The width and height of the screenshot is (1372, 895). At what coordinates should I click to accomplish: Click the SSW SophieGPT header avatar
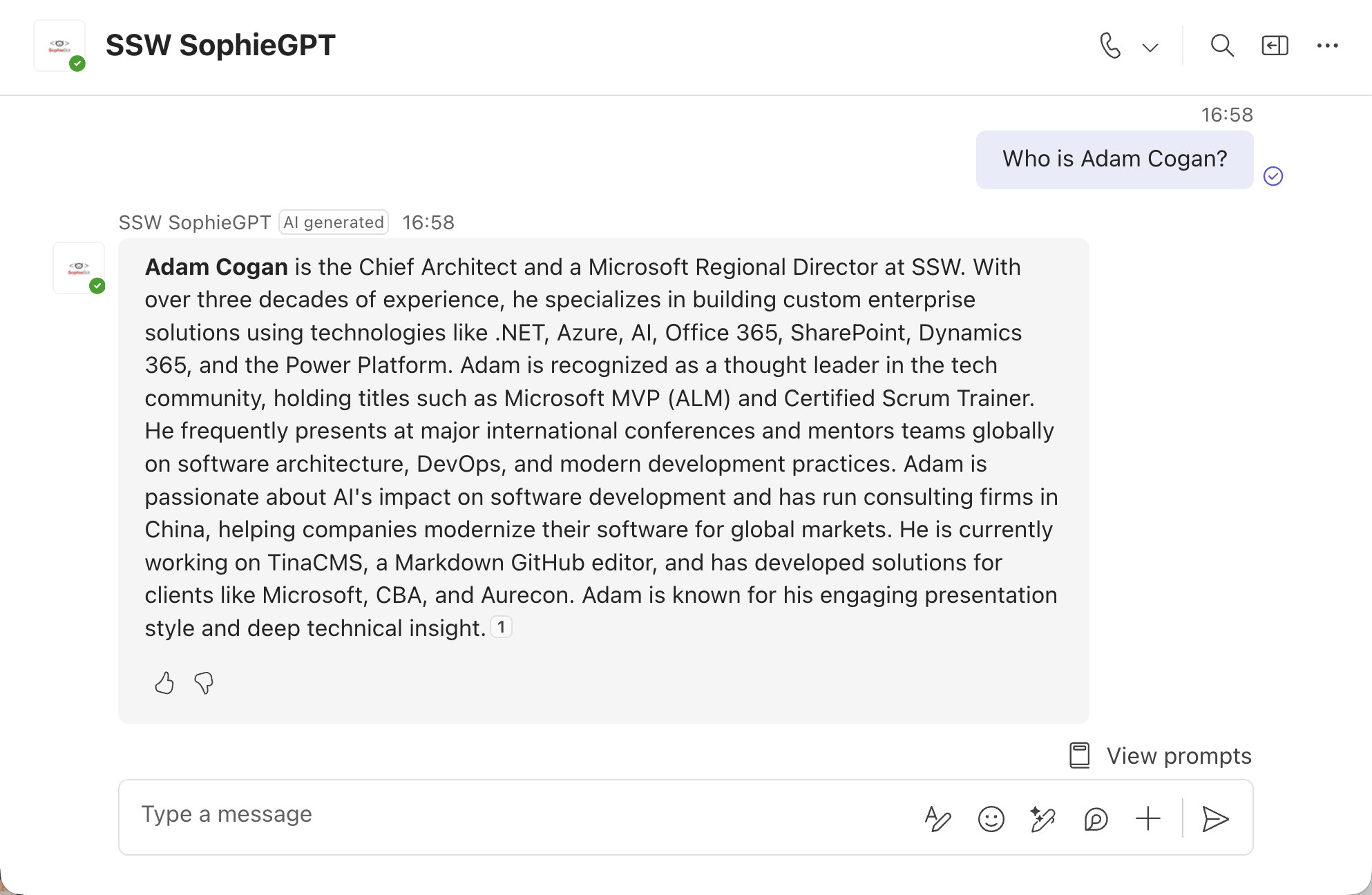(x=60, y=46)
